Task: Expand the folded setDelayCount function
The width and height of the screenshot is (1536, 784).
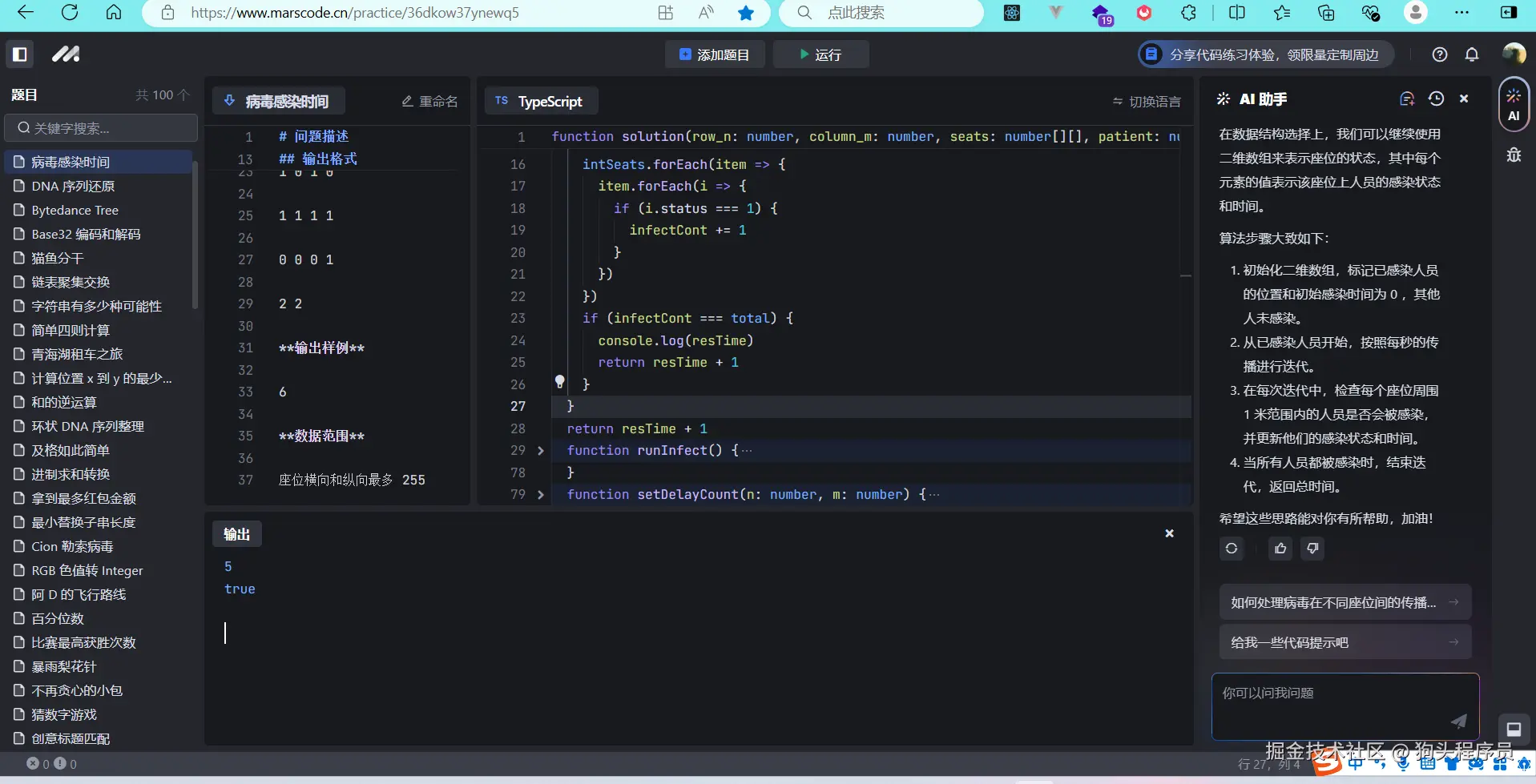Action: (541, 495)
